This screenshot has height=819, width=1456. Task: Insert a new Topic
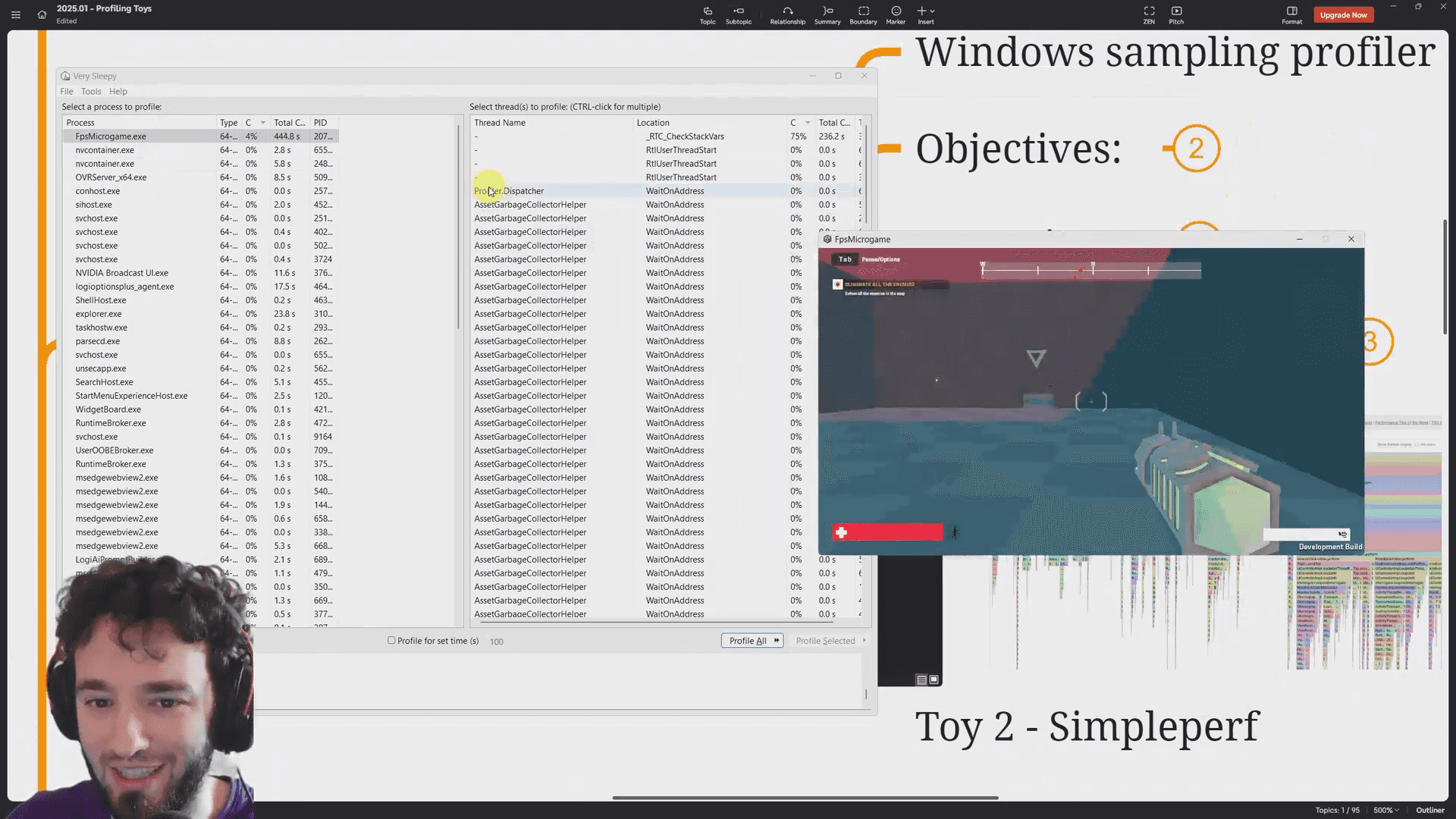click(x=707, y=14)
